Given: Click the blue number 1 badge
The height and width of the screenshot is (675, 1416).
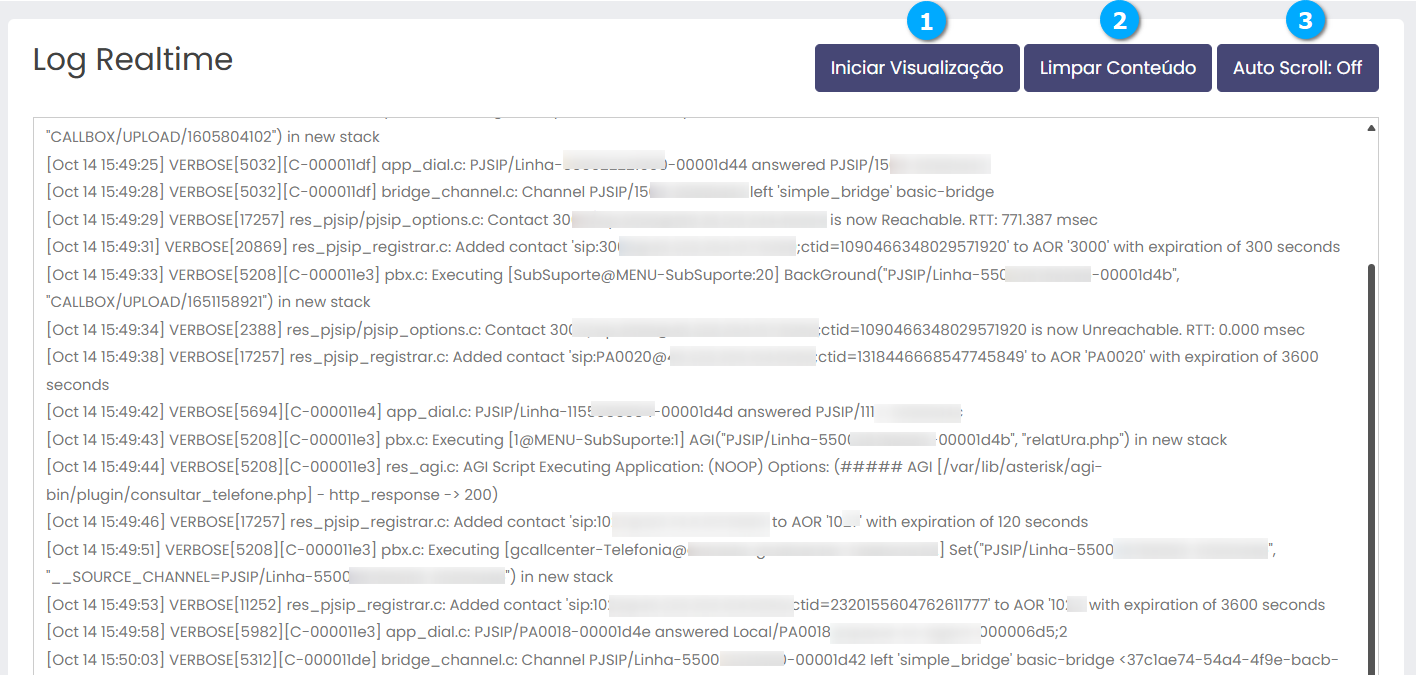Looking at the screenshot, I should 927,22.
